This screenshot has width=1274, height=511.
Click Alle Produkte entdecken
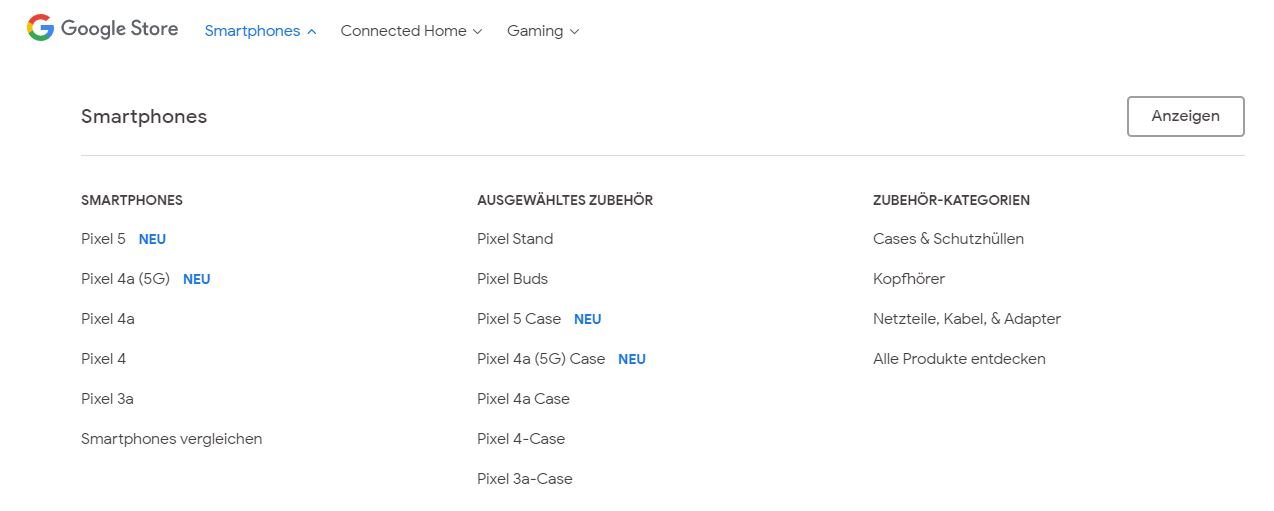(x=959, y=359)
